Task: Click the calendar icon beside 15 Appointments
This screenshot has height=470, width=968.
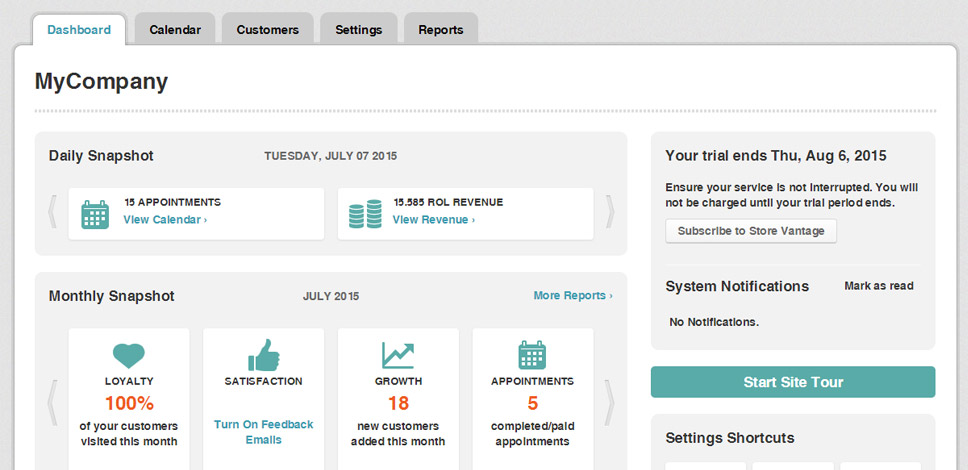Action: click(95, 214)
